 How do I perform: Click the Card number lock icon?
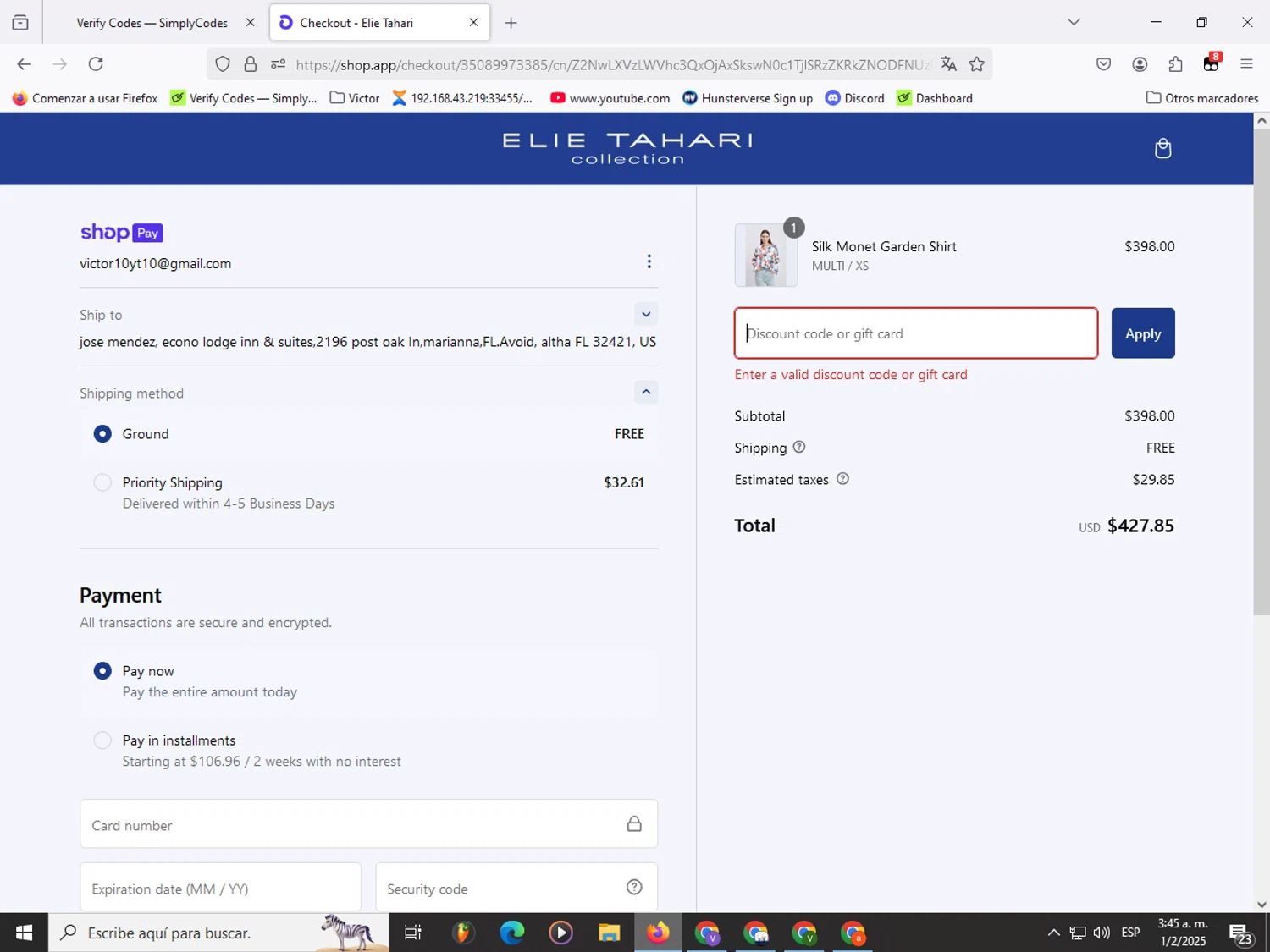coord(634,823)
